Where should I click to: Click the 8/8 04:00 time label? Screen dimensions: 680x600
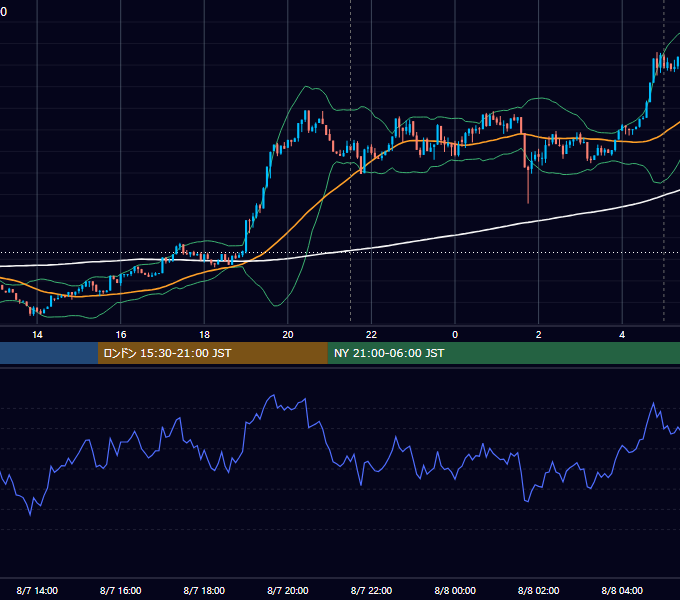click(x=622, y=590)
